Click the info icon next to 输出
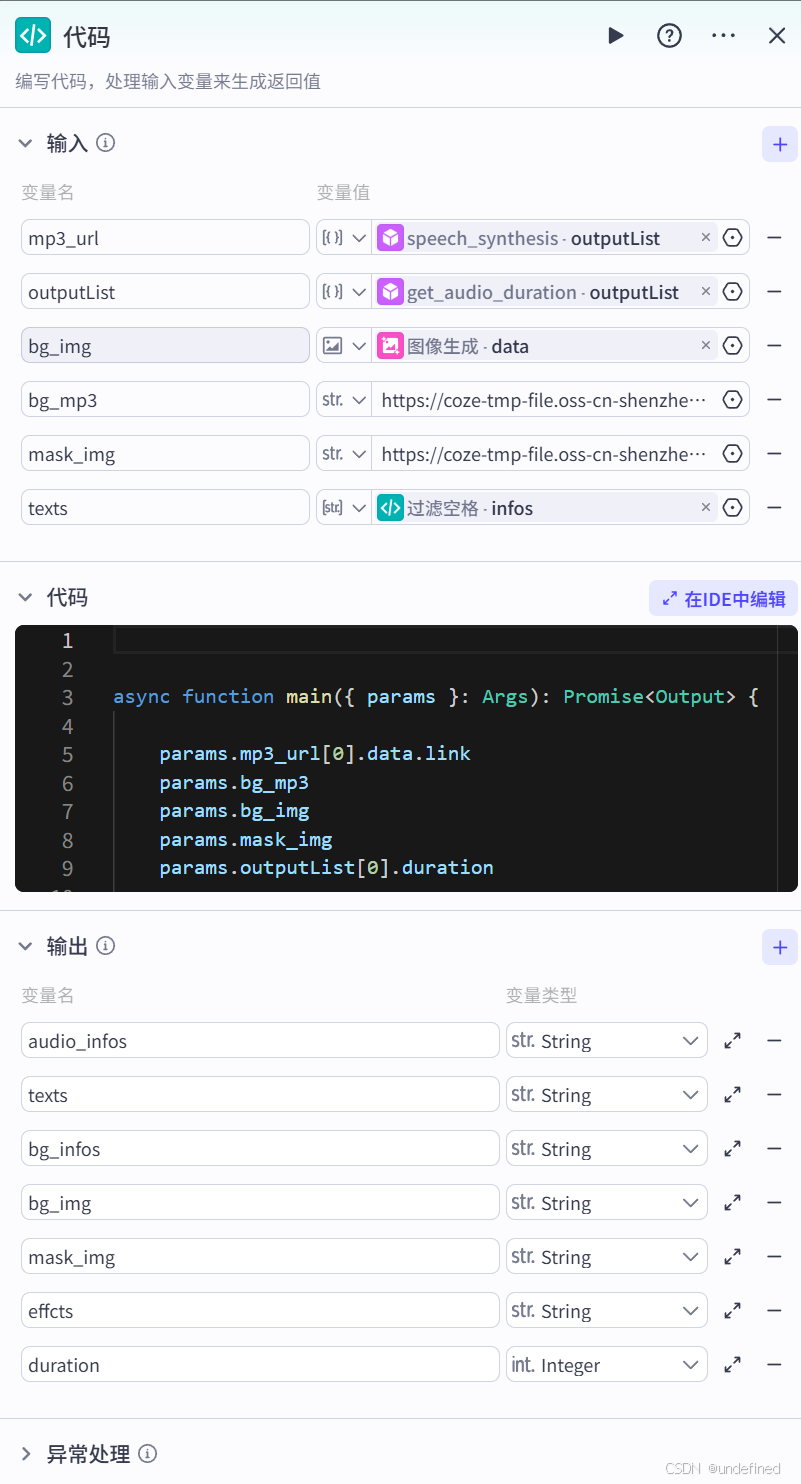 point(105,945)
